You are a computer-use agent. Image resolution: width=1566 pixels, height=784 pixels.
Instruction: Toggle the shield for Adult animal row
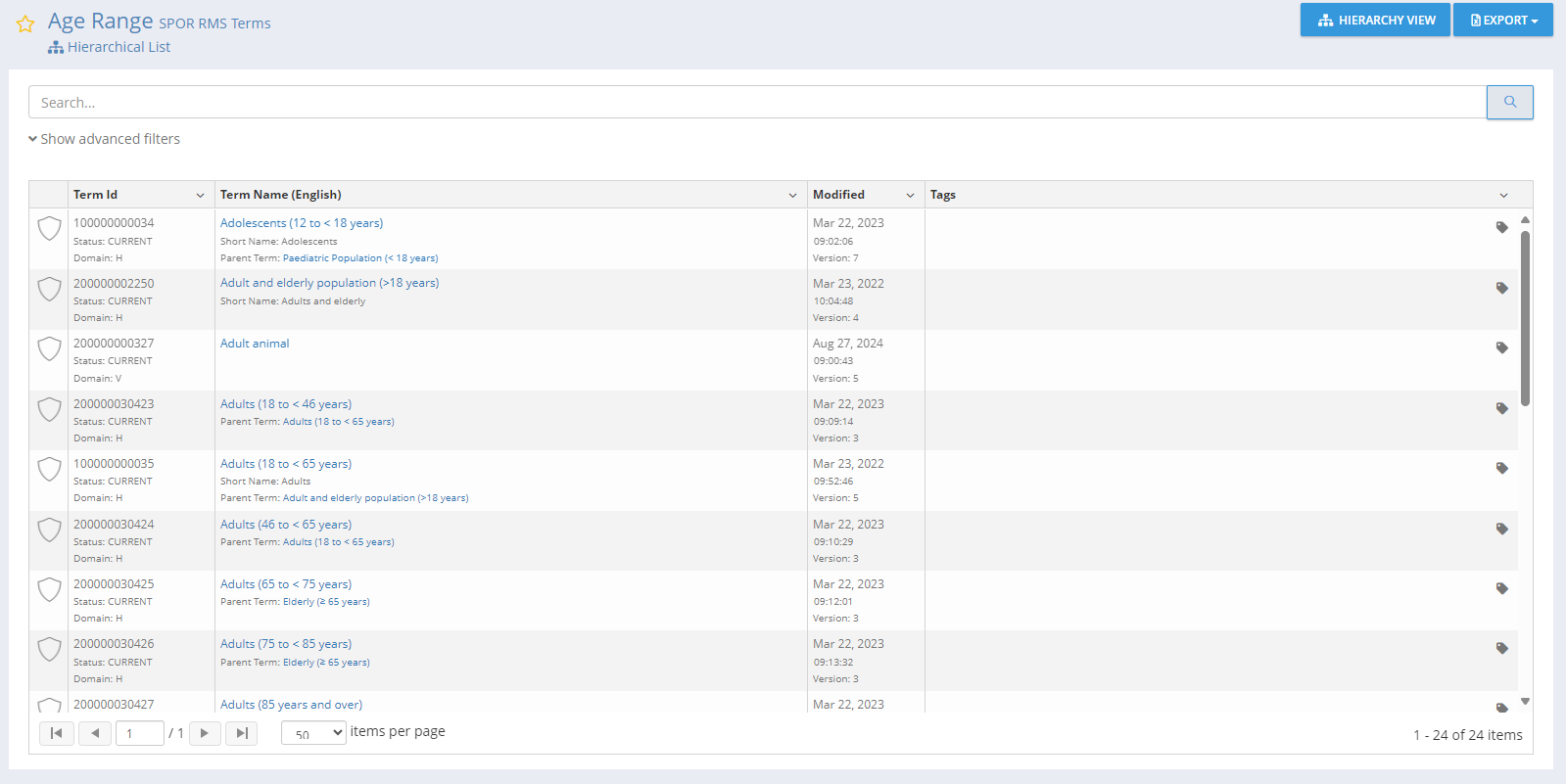[49, 349]
